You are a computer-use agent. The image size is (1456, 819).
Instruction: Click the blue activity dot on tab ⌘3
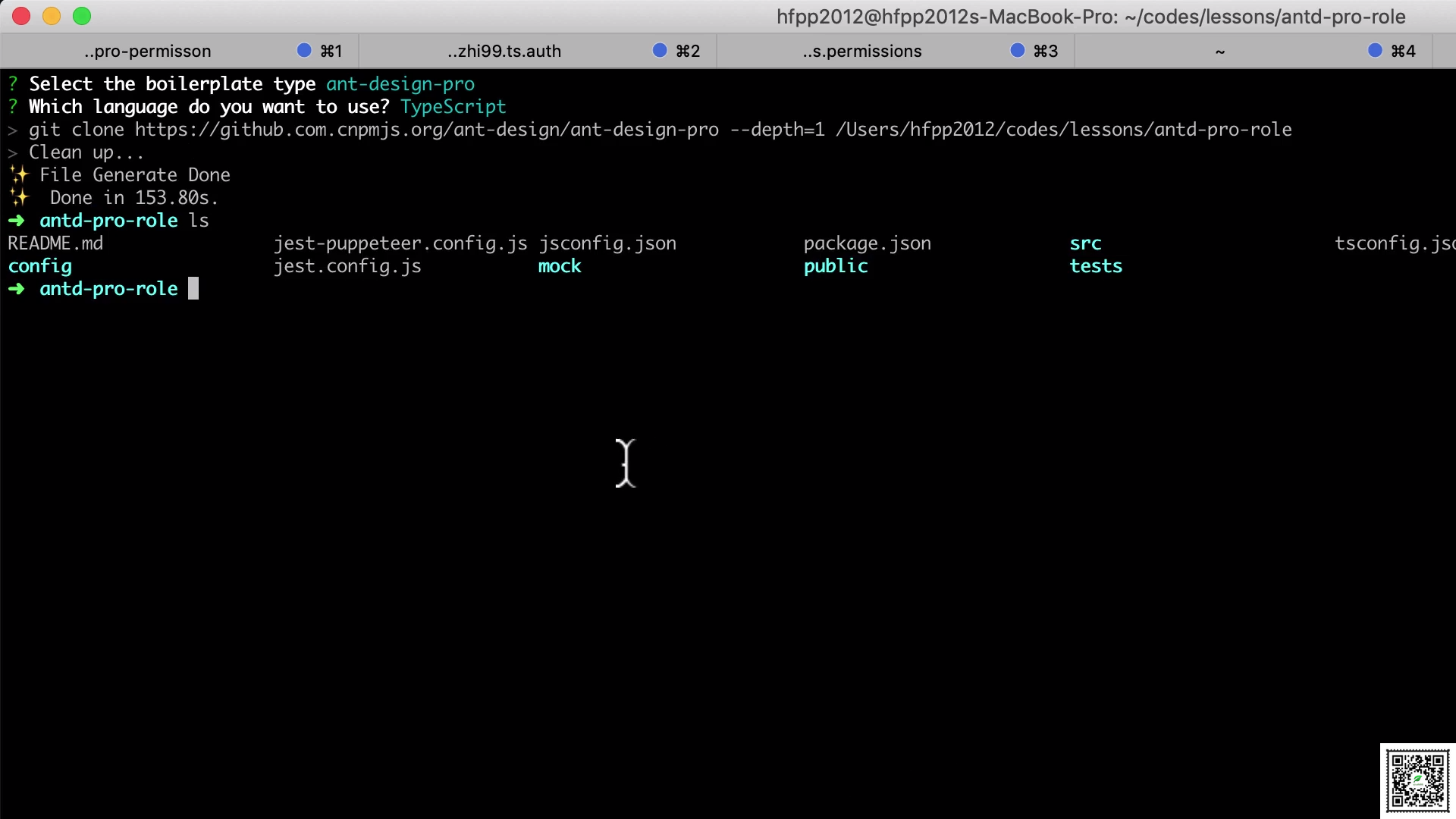[x=1018, y=50]
